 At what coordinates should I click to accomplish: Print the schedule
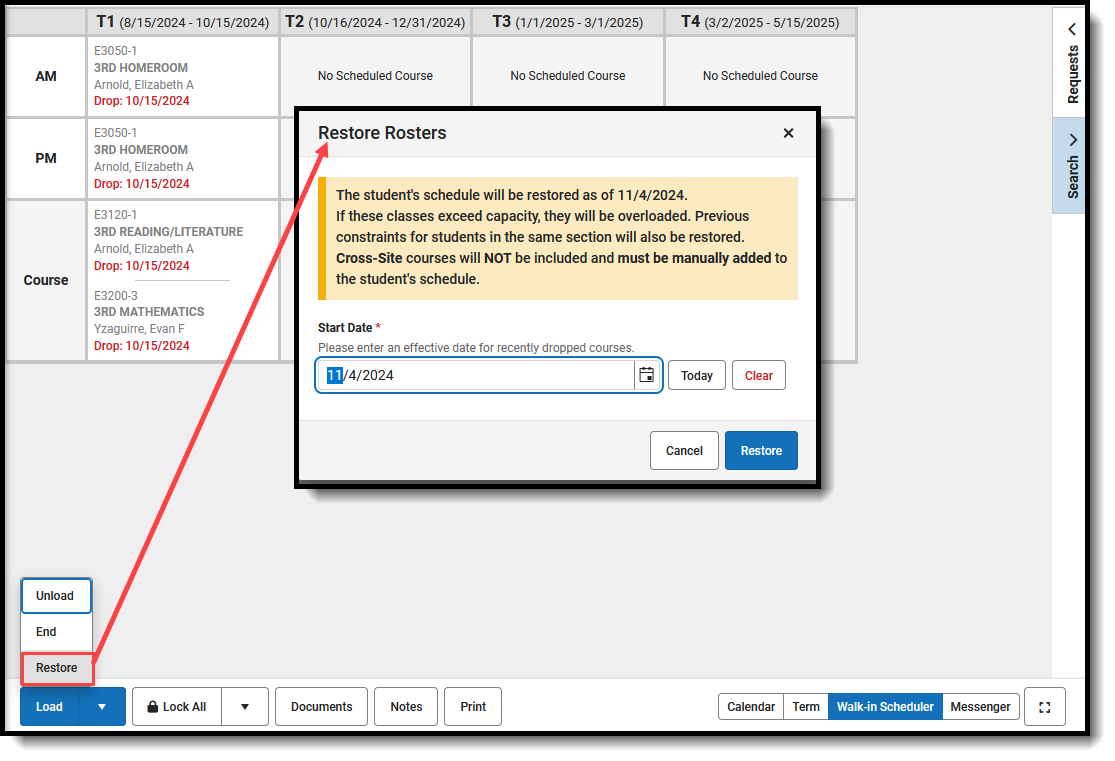(473, 707)
